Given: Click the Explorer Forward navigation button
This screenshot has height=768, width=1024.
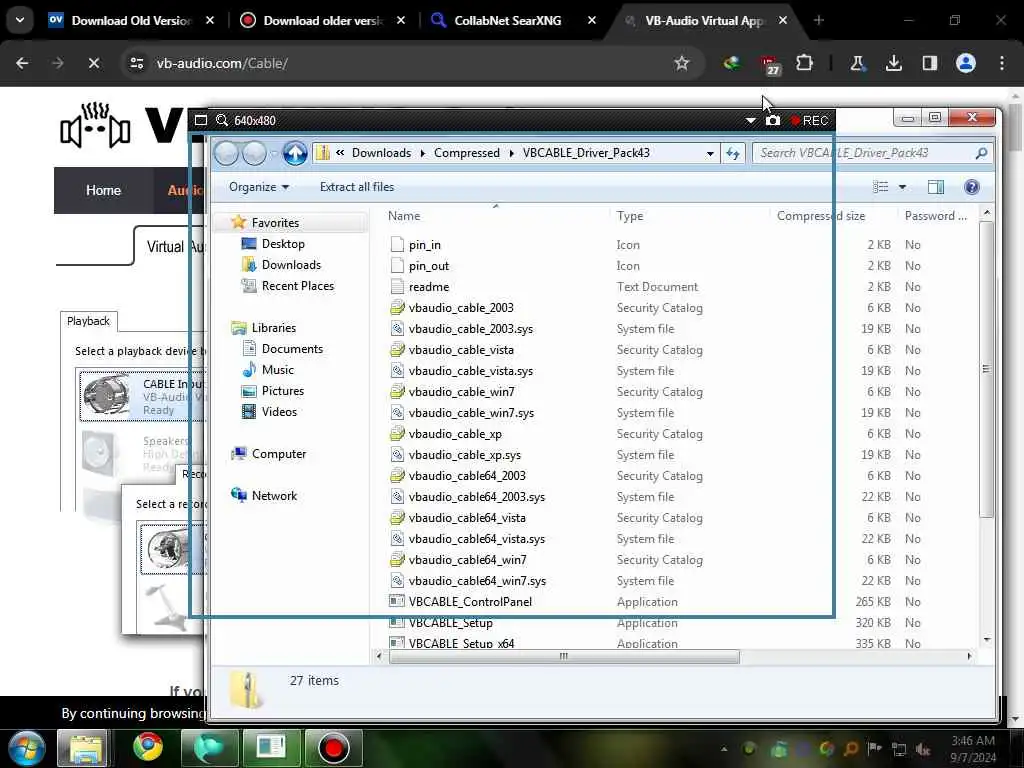Looking at the screenshot, I should point(254,153).
